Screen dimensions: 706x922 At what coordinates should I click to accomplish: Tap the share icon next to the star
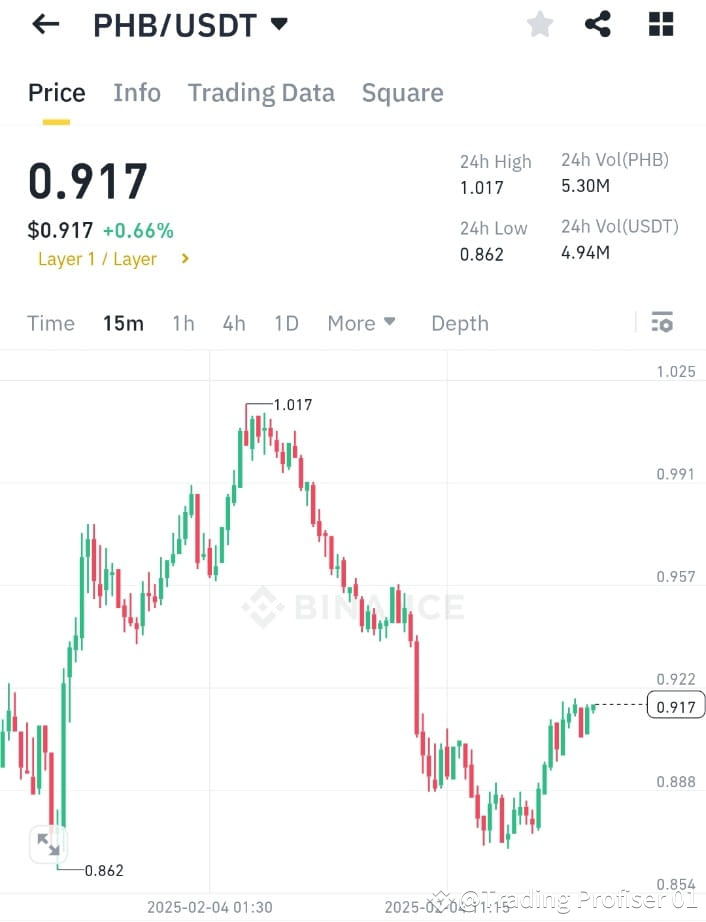[598, 24]
